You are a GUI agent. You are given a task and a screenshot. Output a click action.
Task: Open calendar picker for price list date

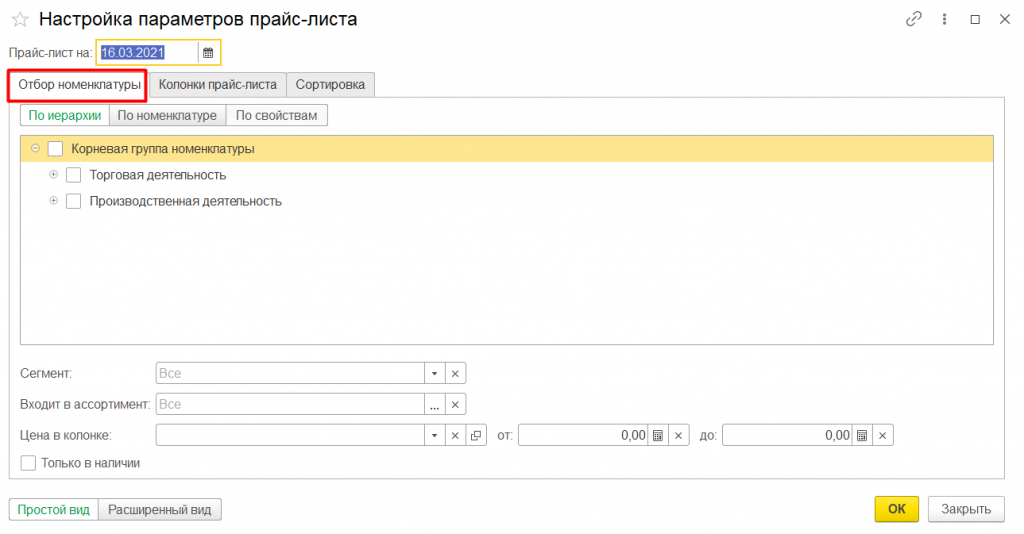click(208, 52)
